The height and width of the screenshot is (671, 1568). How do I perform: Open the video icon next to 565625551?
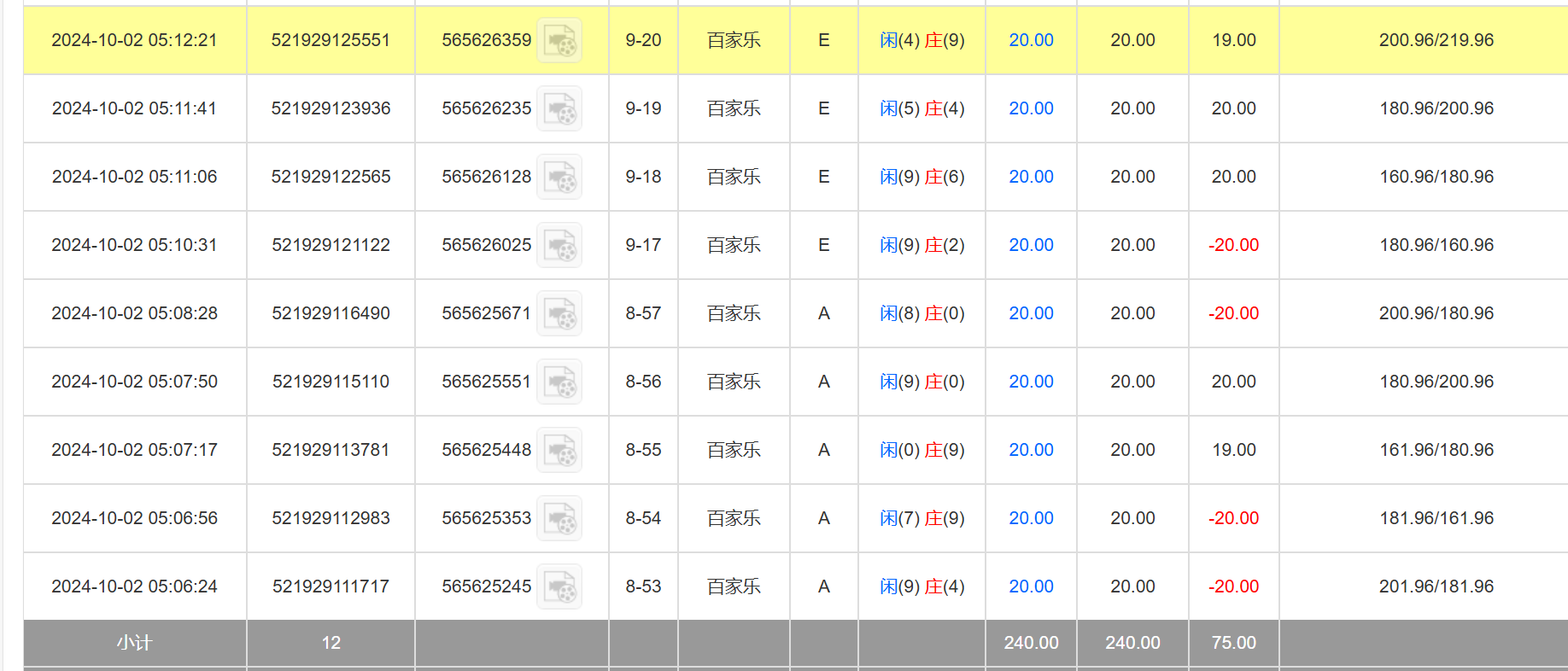(x=559, y=382)
